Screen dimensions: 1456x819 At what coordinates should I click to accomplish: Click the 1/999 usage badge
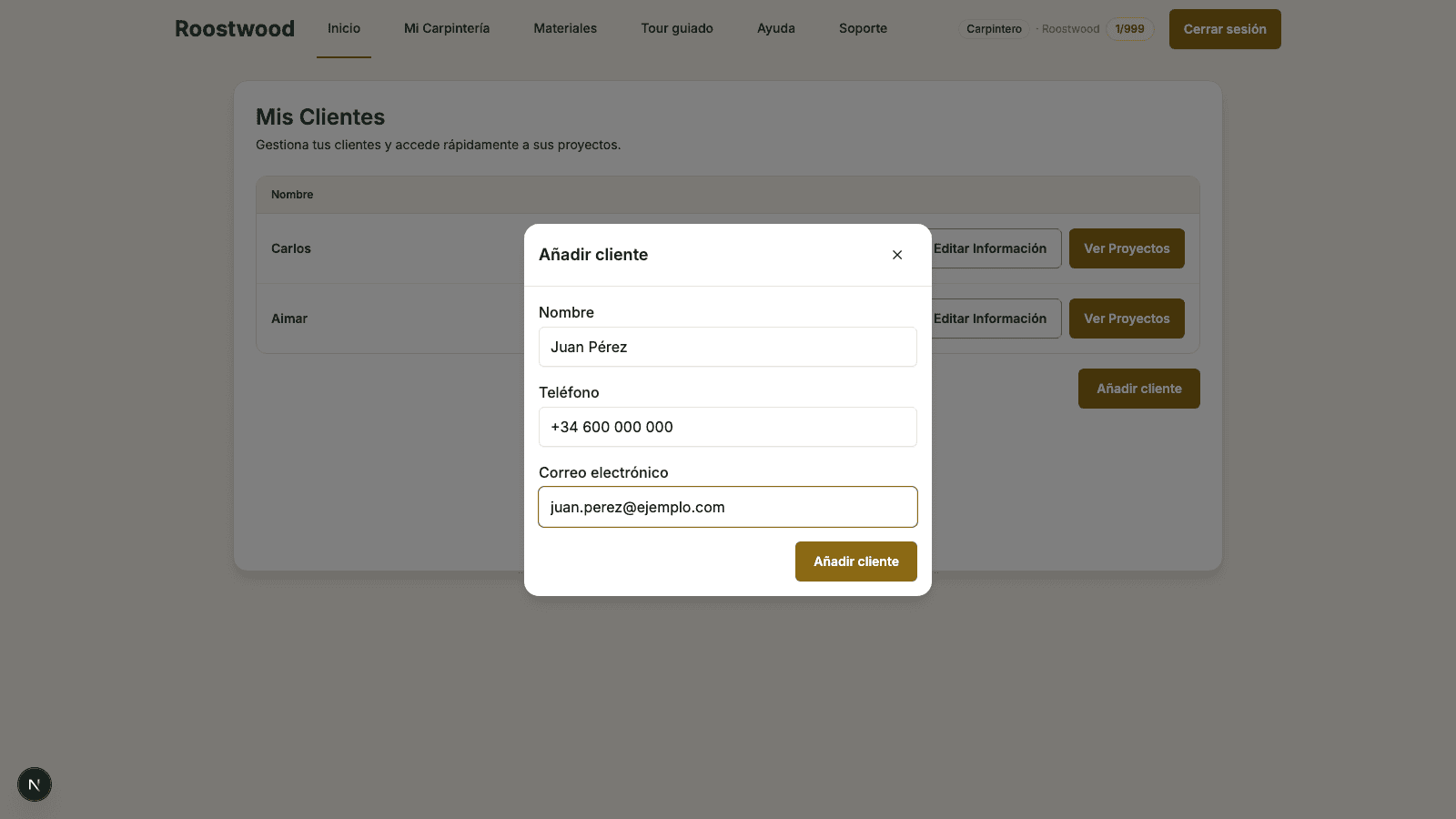1129,29
